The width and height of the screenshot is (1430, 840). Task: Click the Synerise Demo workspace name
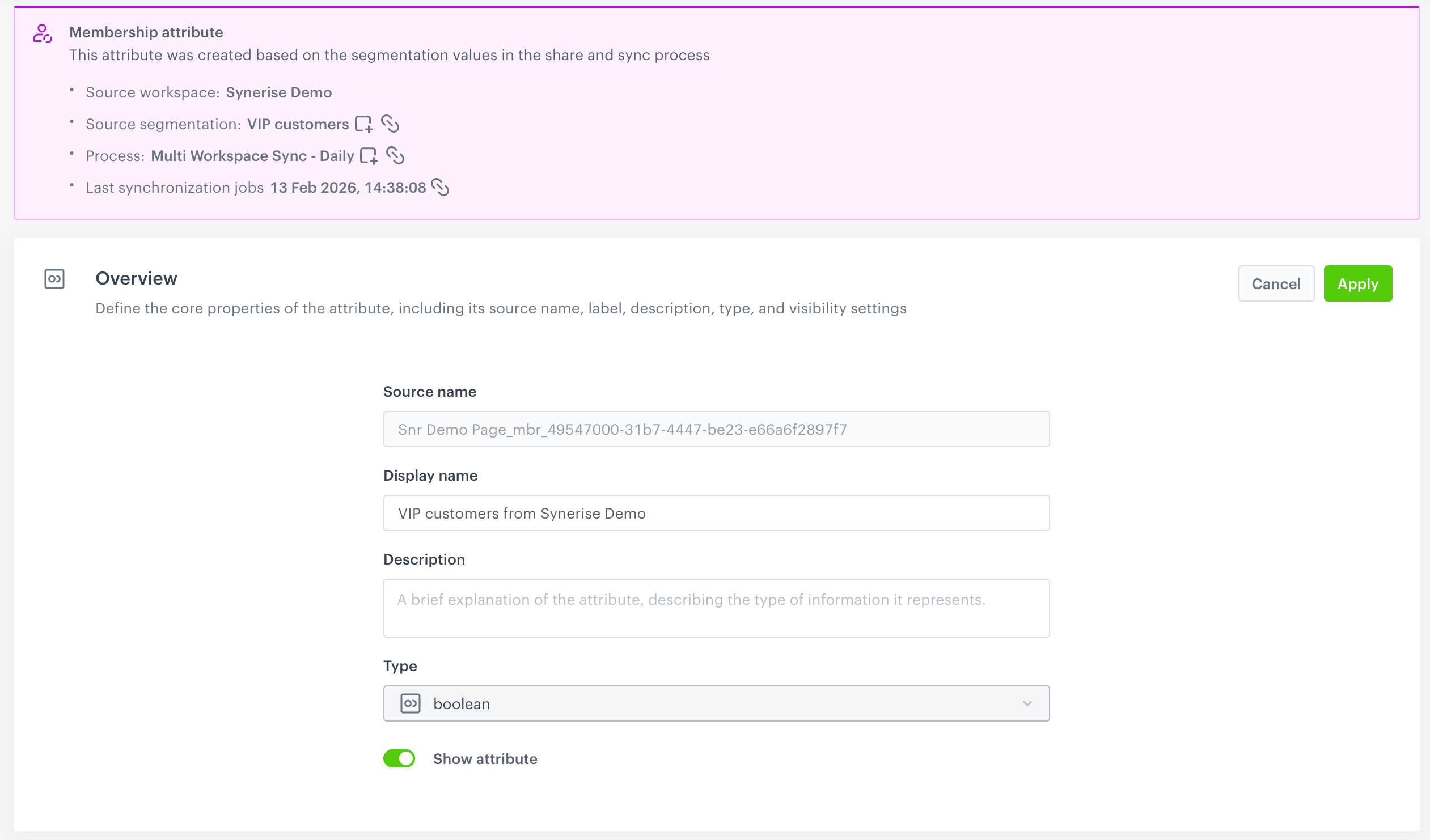278,92
